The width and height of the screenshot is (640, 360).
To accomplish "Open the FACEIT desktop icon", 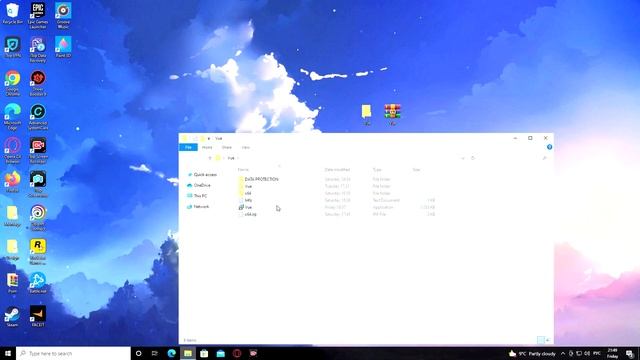I will pos(38,317).
